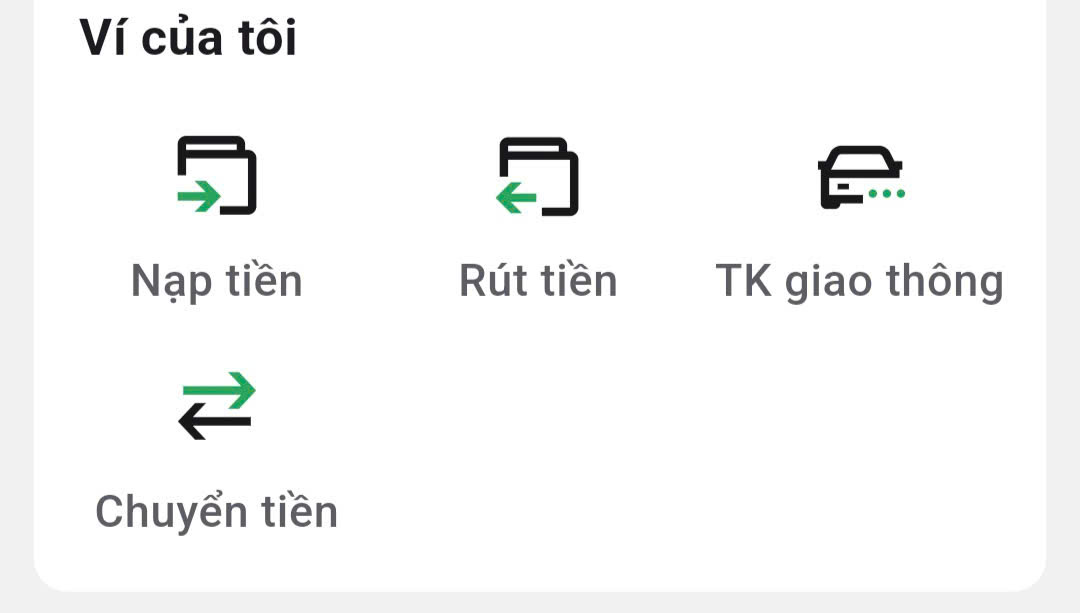
Task: Tap the Chuyển tiền transfer arrows icon
Action: [217, 406]
